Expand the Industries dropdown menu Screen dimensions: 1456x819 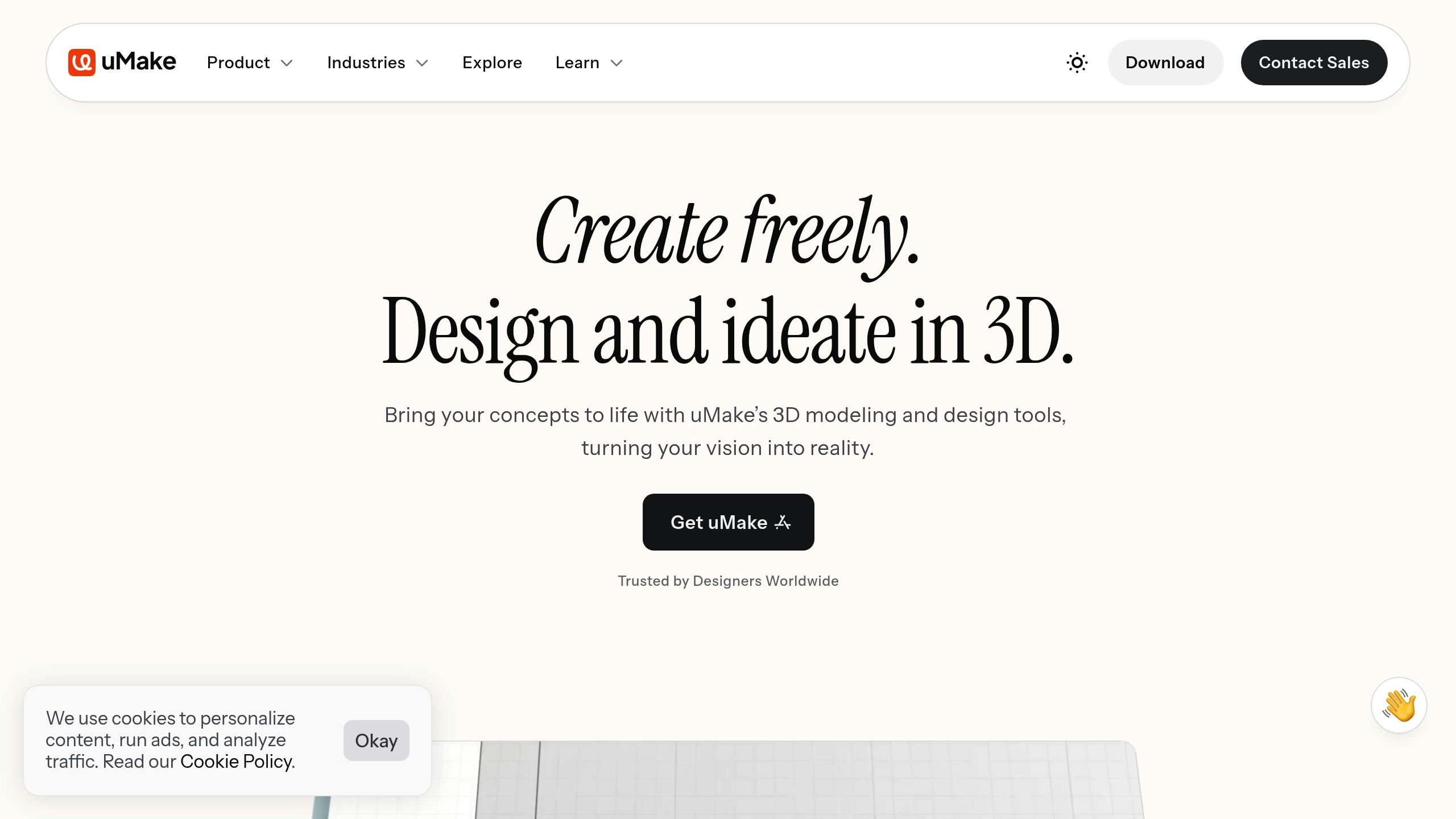pos(378,62)
